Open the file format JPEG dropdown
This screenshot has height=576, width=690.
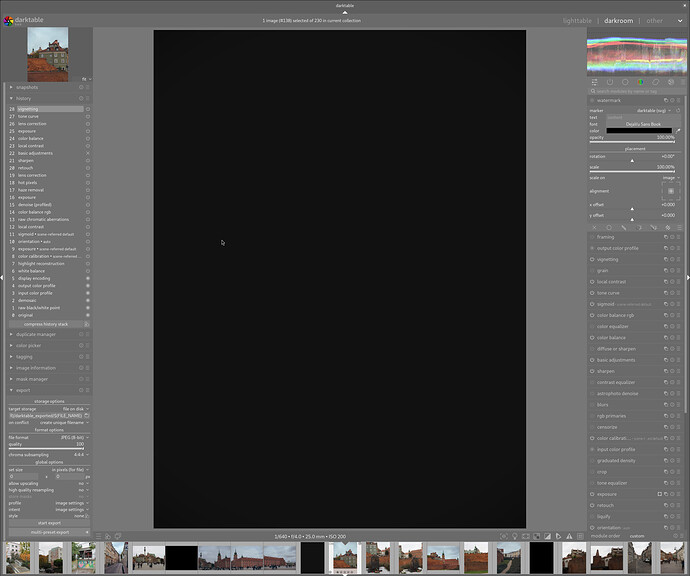pyautogui.click(x=74, y=437)
